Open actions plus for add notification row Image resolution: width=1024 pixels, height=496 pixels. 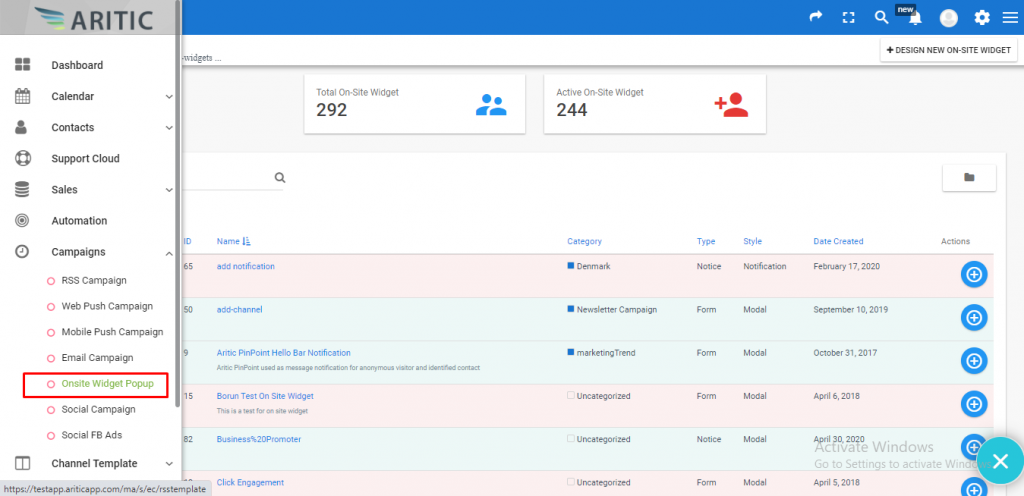point(974,274)
